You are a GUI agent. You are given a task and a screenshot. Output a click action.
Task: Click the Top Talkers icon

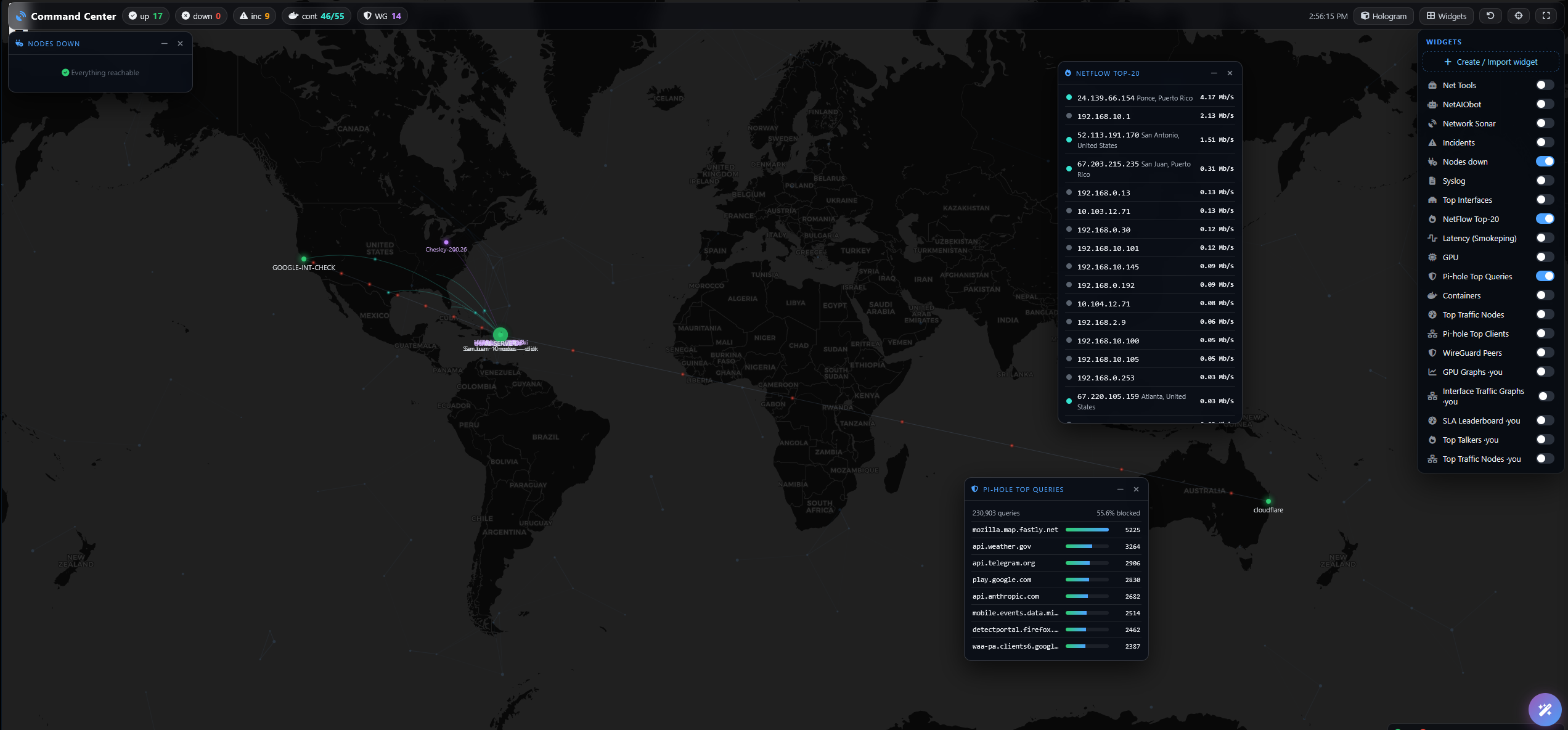pos(1432,440)
